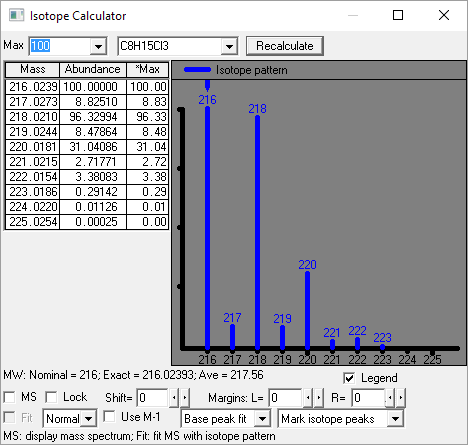Screen dimensions: 468x445
Task: Click the Isotope Calculator title bar icon
Action: [16, 15]
